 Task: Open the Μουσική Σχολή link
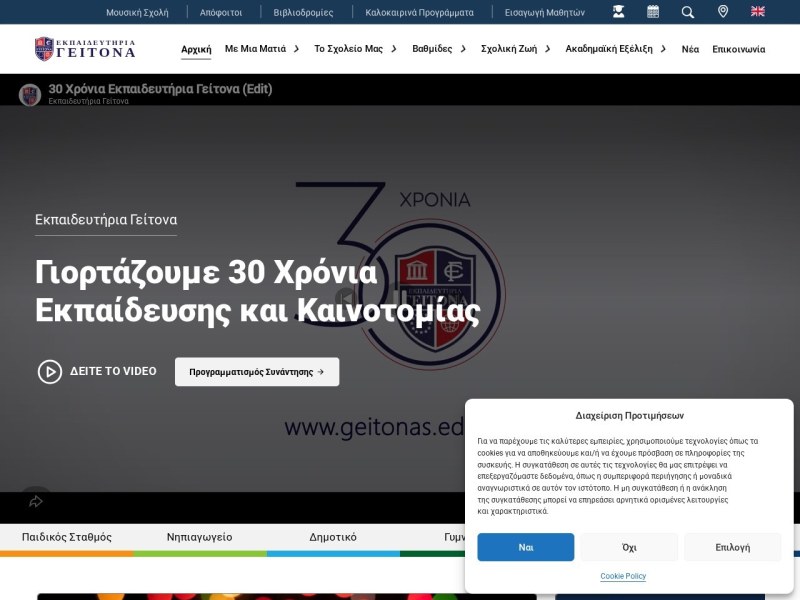137,12
